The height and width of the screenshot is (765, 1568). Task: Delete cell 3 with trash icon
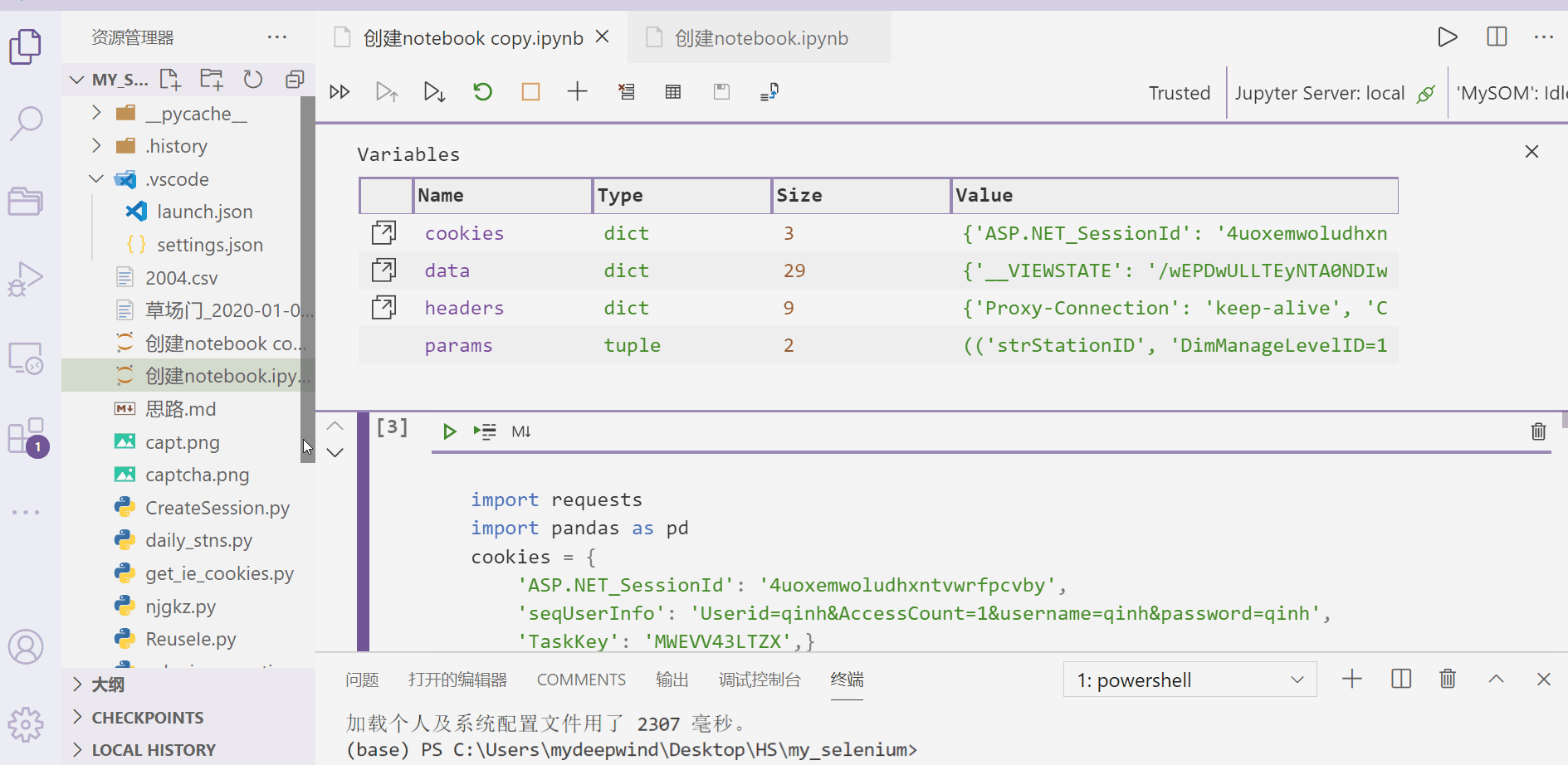click(1538, 431)
